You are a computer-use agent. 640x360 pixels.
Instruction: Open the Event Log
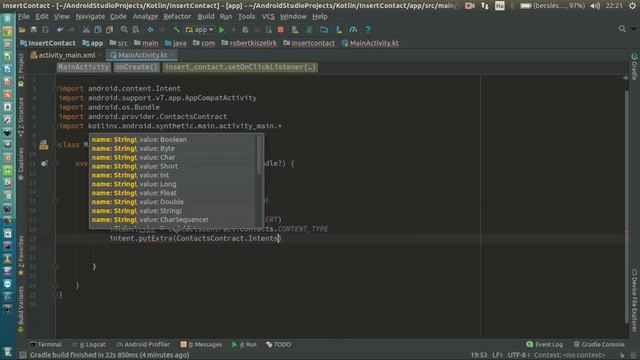[x=544, y=344]
